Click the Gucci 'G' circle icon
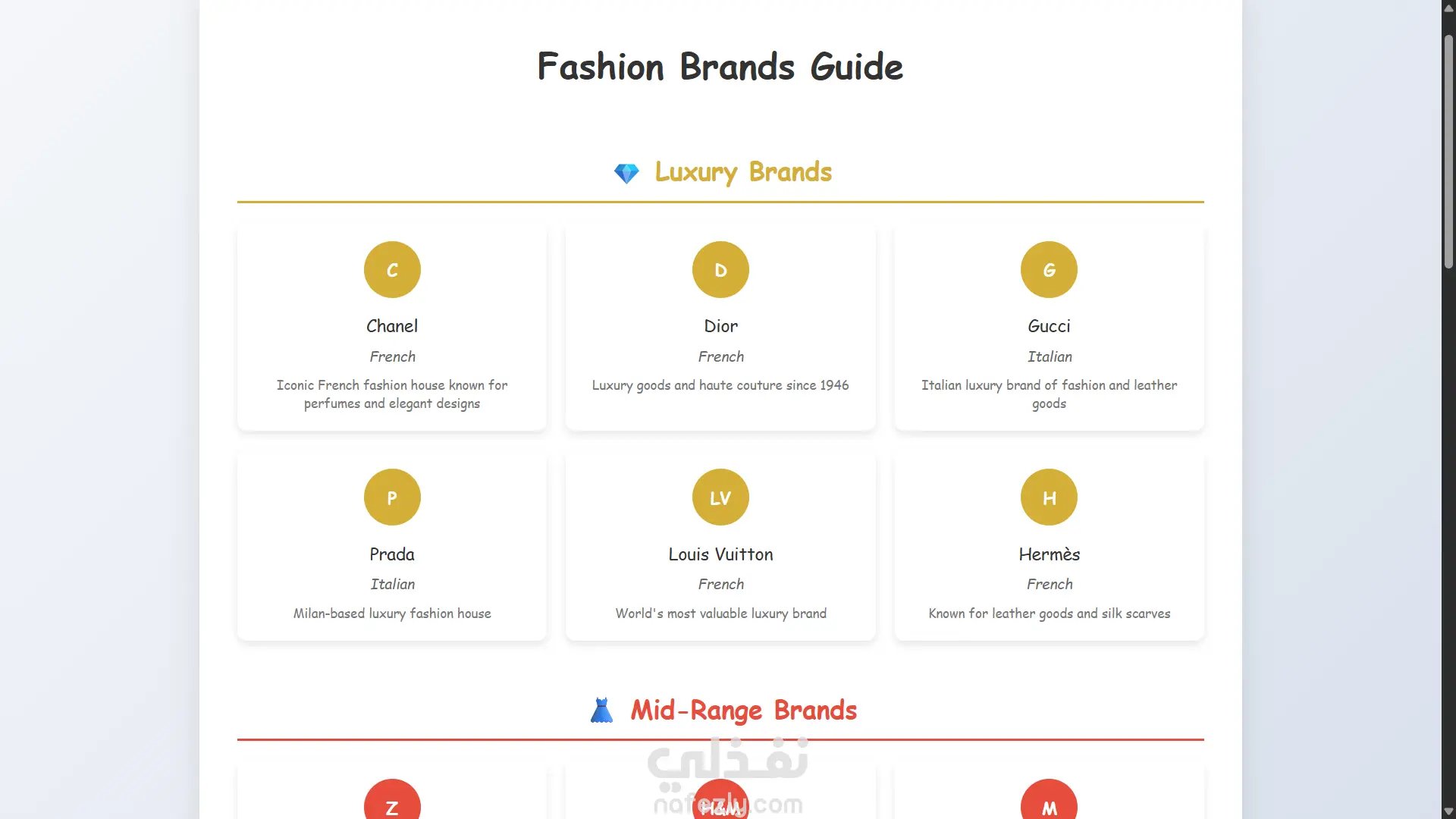 coord(1049,270)
